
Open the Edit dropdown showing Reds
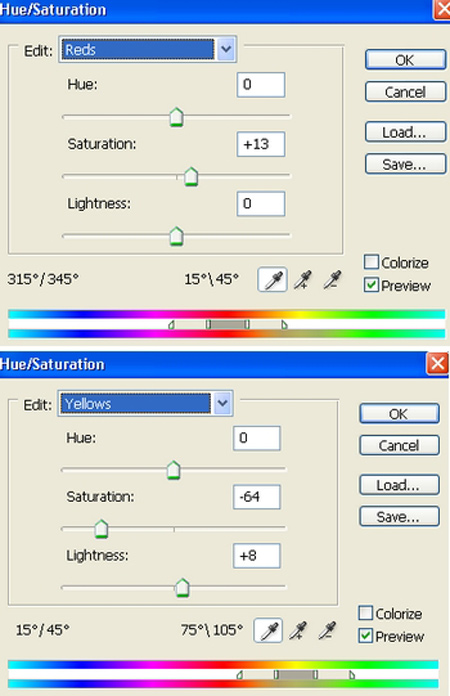147,49
